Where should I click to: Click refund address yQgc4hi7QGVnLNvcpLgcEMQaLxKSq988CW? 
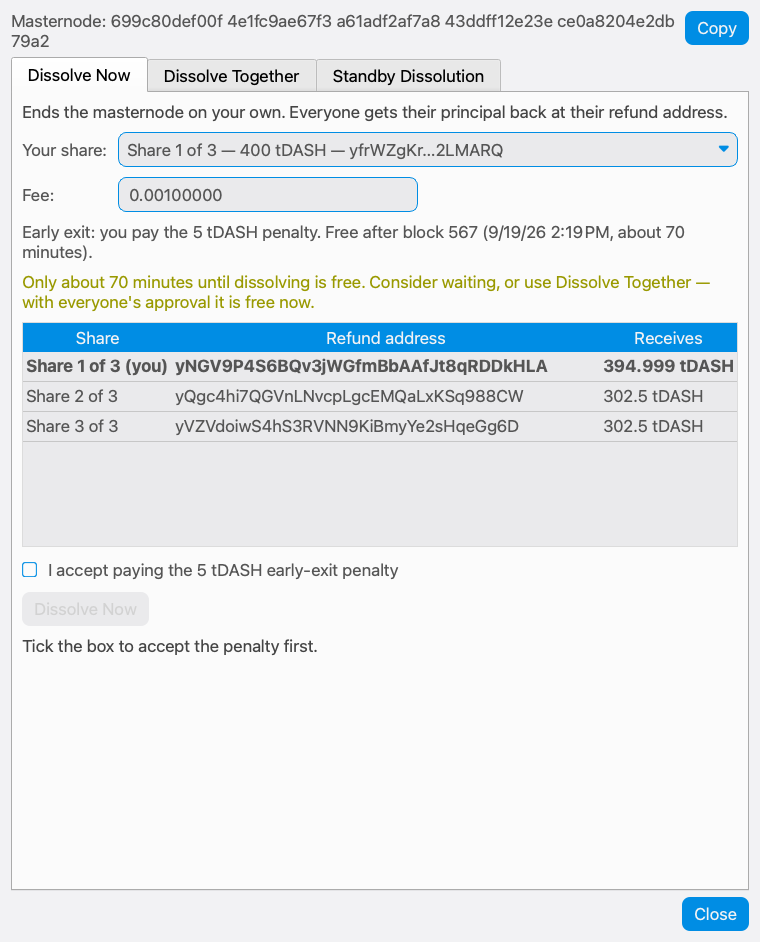click(349, 397)
